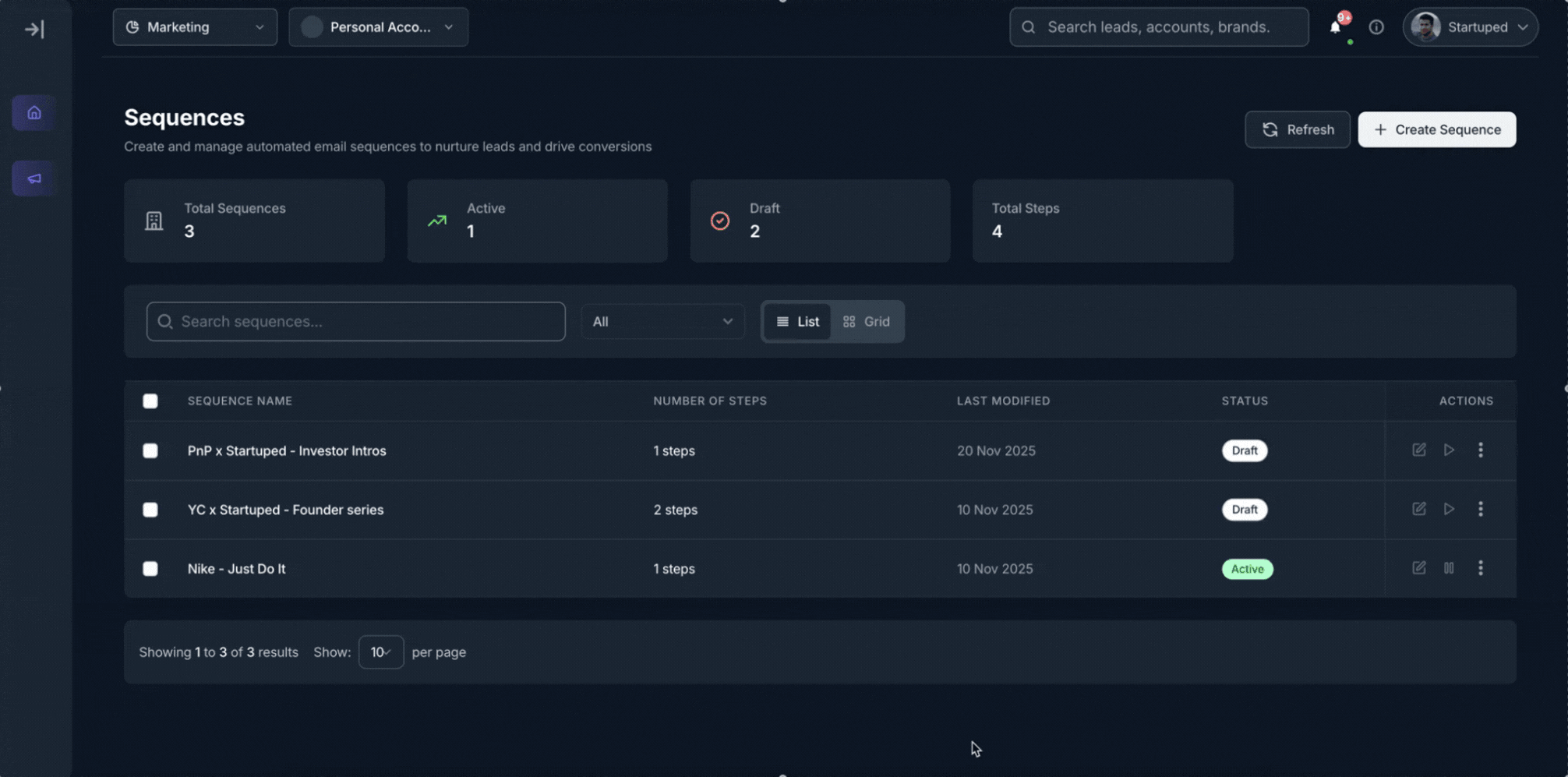
Task: Expand the All status filter dropdown
Action: pyautogui.click(x=662, y=322)
